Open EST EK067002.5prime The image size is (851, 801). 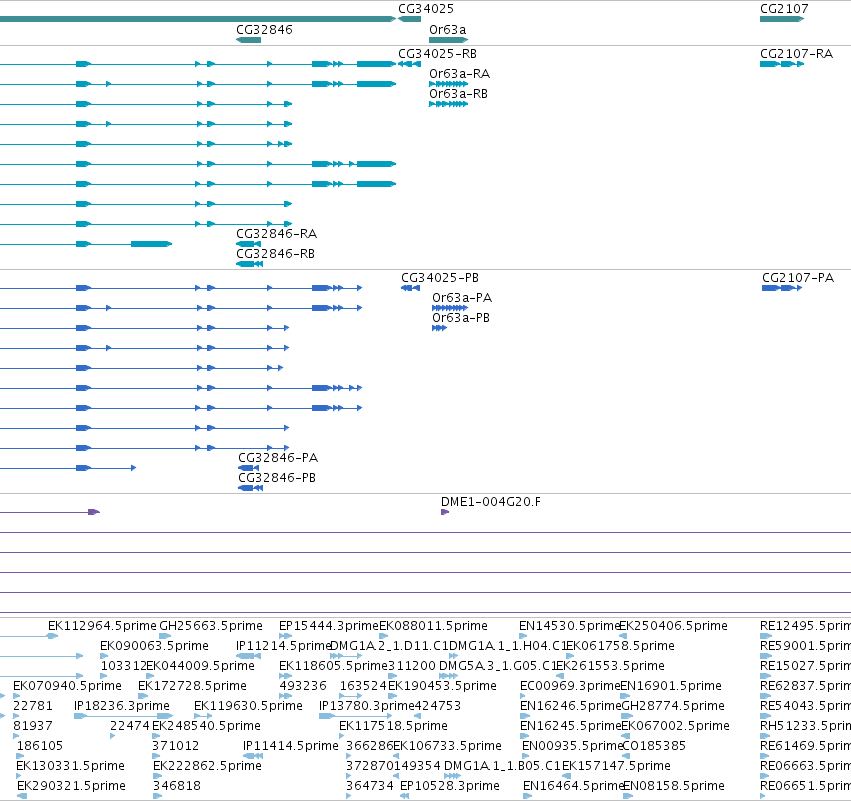click(x=675, y=727)
